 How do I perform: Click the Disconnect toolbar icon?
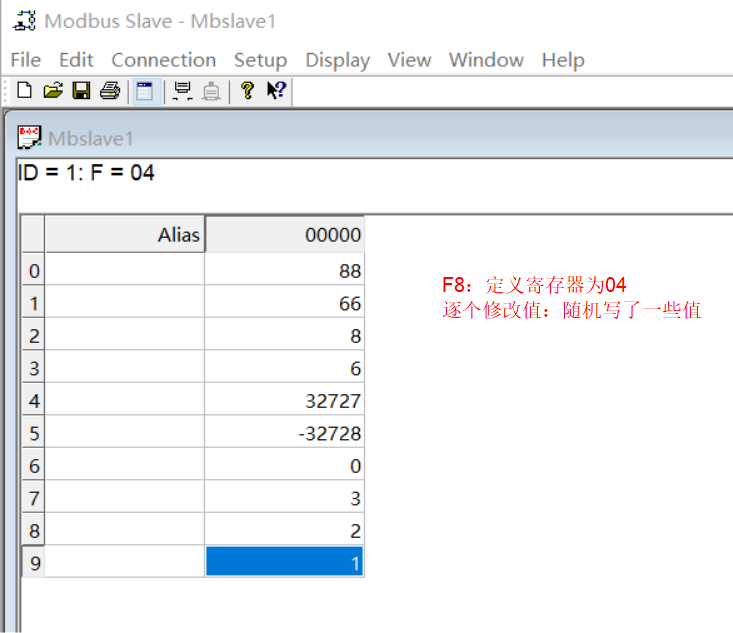[211, 91]
